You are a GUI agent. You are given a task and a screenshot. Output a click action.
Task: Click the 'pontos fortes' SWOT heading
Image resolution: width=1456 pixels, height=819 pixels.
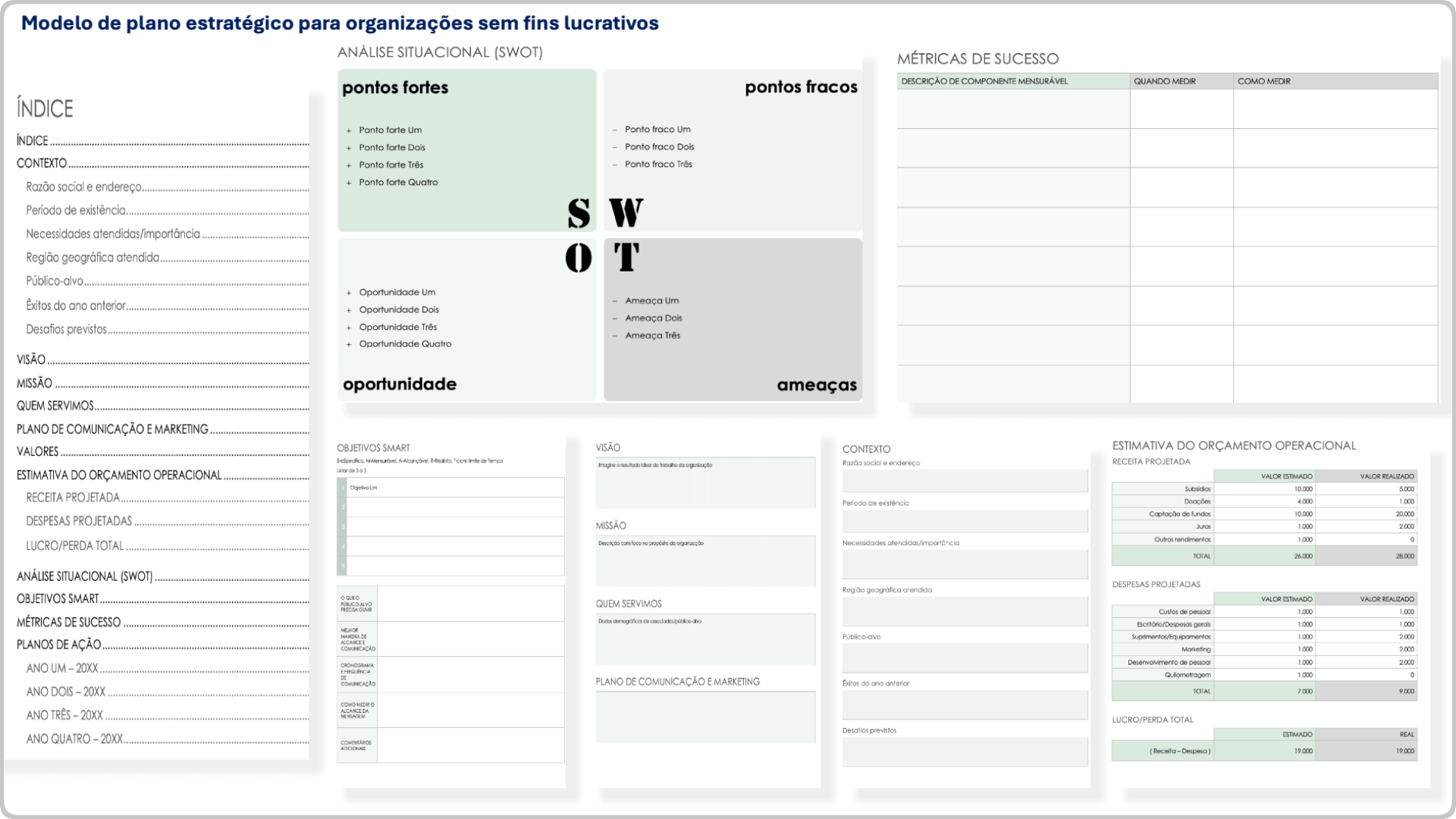coord(395,87)
